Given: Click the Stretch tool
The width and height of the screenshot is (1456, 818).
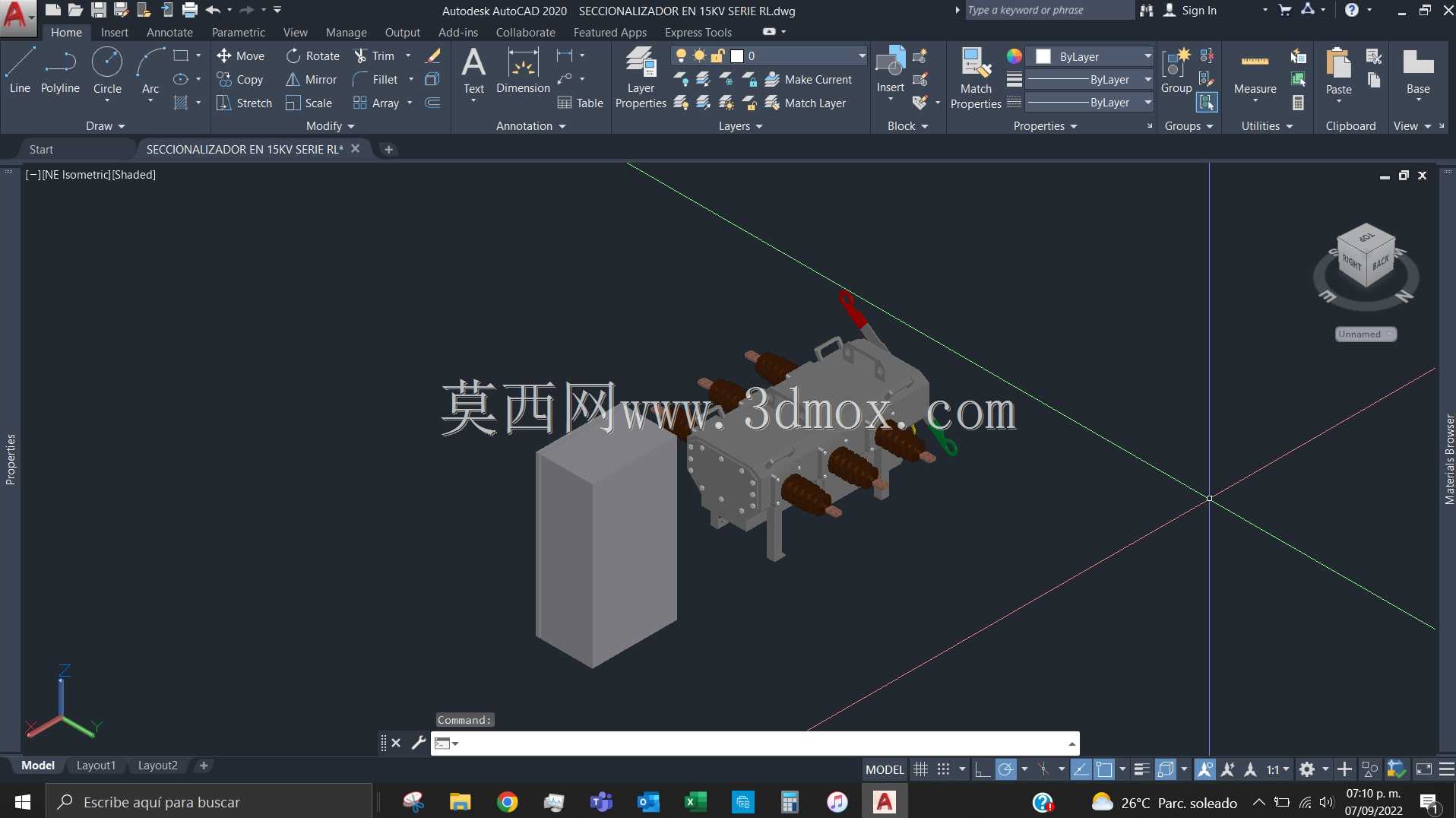Looking at the screenshot, I should tap(244, 103).
